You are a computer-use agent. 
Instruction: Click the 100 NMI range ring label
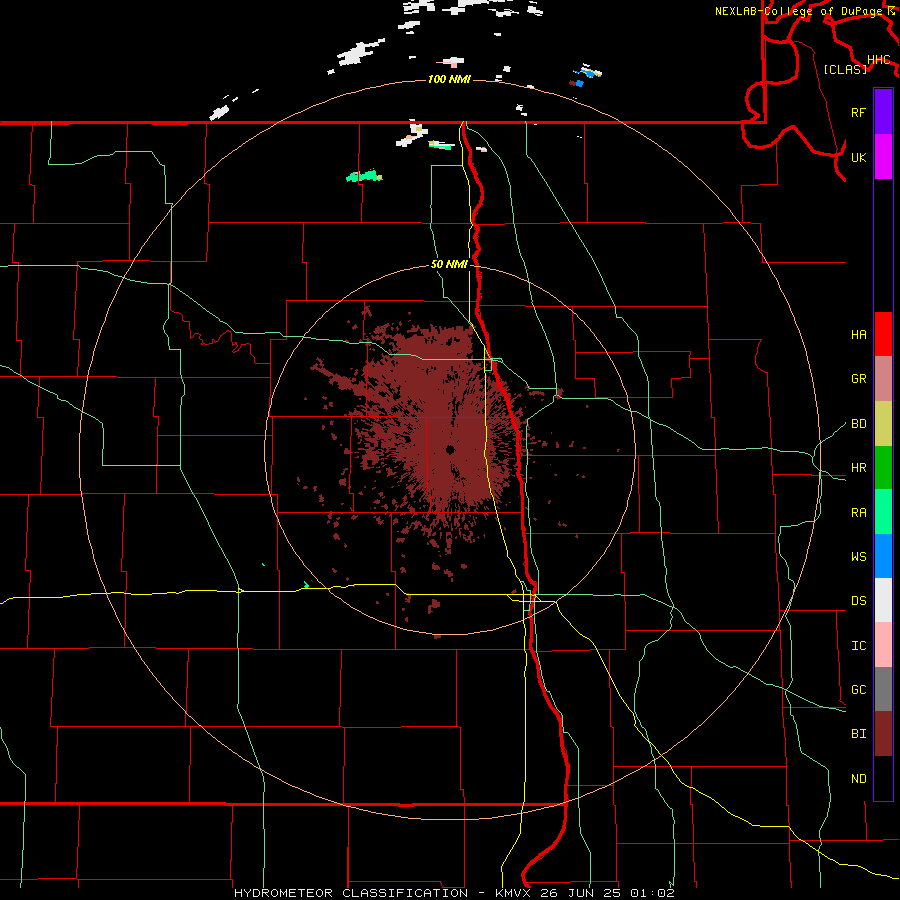[x=449, y=79]
